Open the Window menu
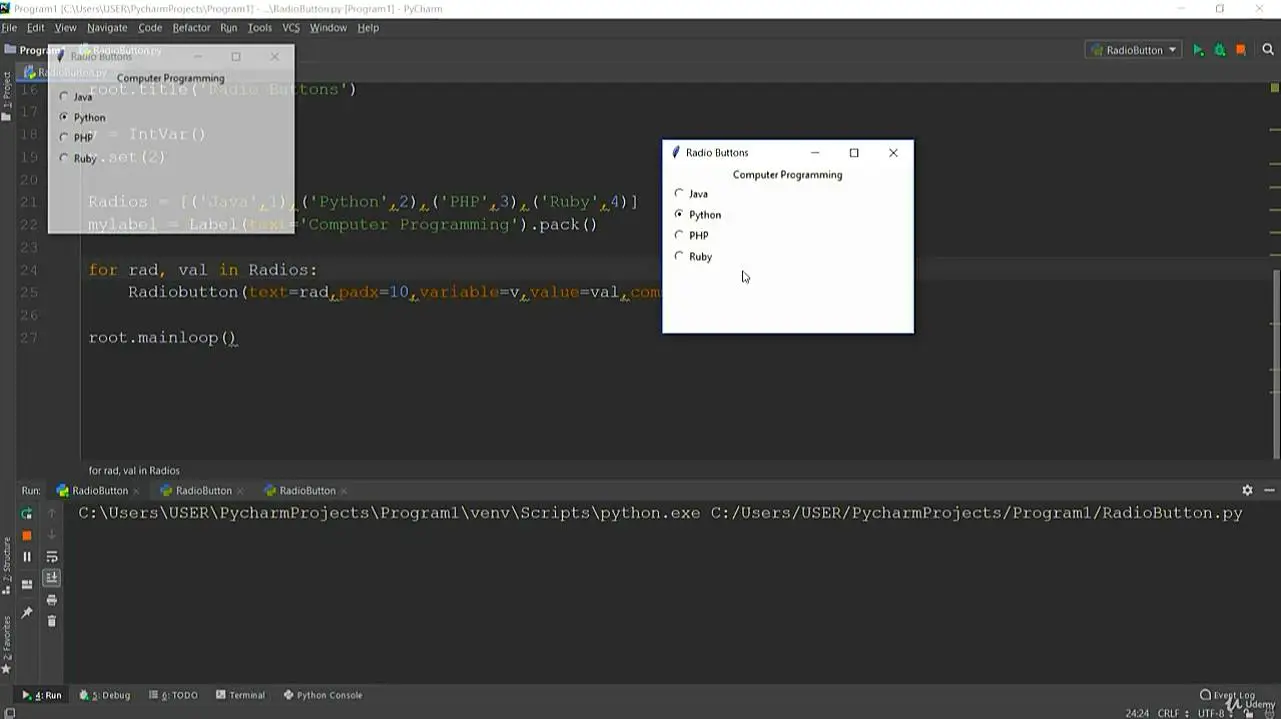This screenshot has width=1281, height=719. [328, 28]
